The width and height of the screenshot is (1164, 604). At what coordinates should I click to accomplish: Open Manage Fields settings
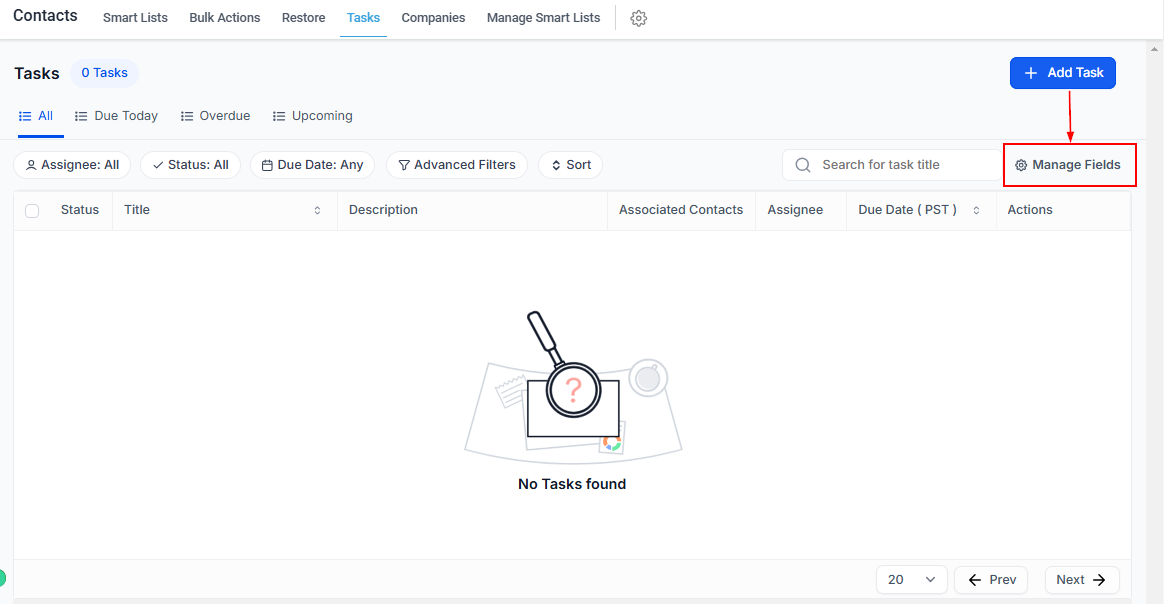click(x=1068, y=165)
